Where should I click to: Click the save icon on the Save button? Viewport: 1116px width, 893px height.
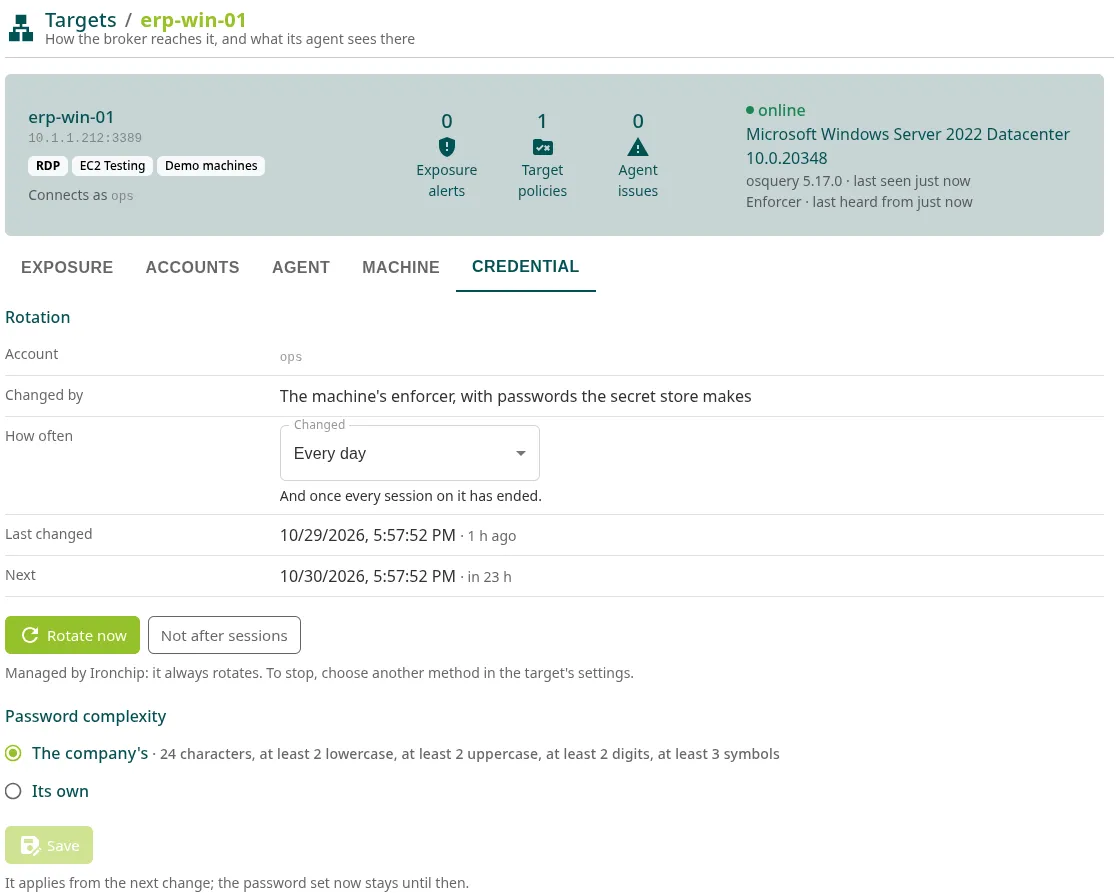click(30, 845)
